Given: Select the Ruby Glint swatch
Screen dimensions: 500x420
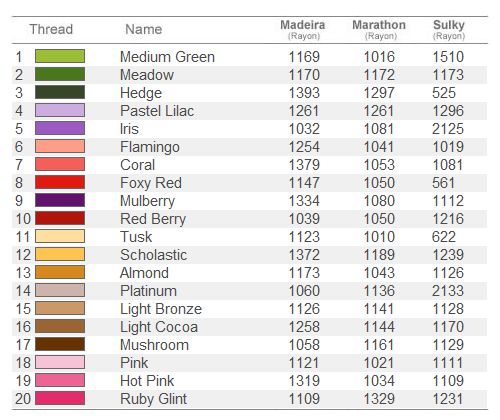Looking at the screenshot, I should [x=60, y=398].
